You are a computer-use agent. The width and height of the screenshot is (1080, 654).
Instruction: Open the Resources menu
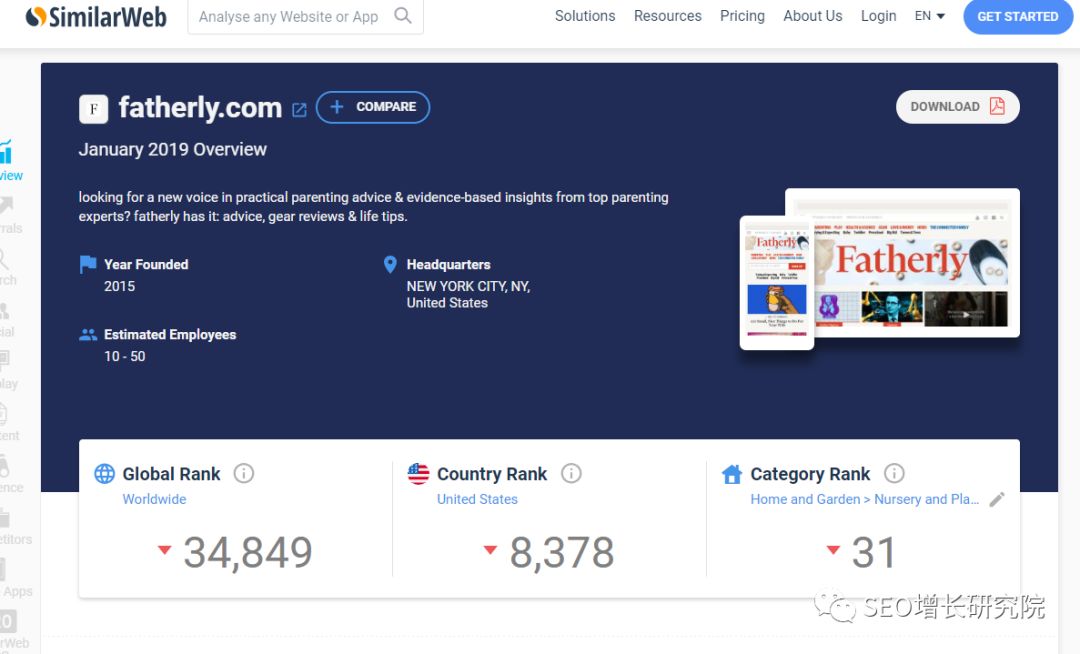[667, 16]
